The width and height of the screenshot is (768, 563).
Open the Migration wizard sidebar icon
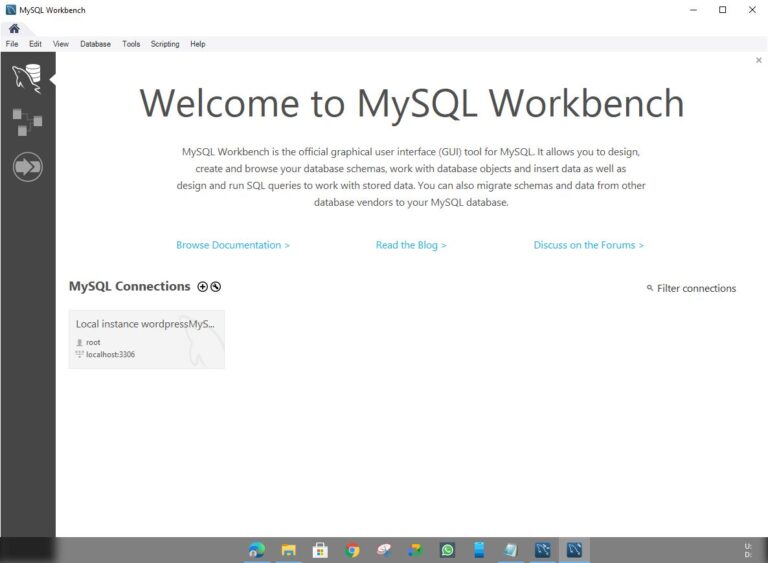tap(27, 167)
